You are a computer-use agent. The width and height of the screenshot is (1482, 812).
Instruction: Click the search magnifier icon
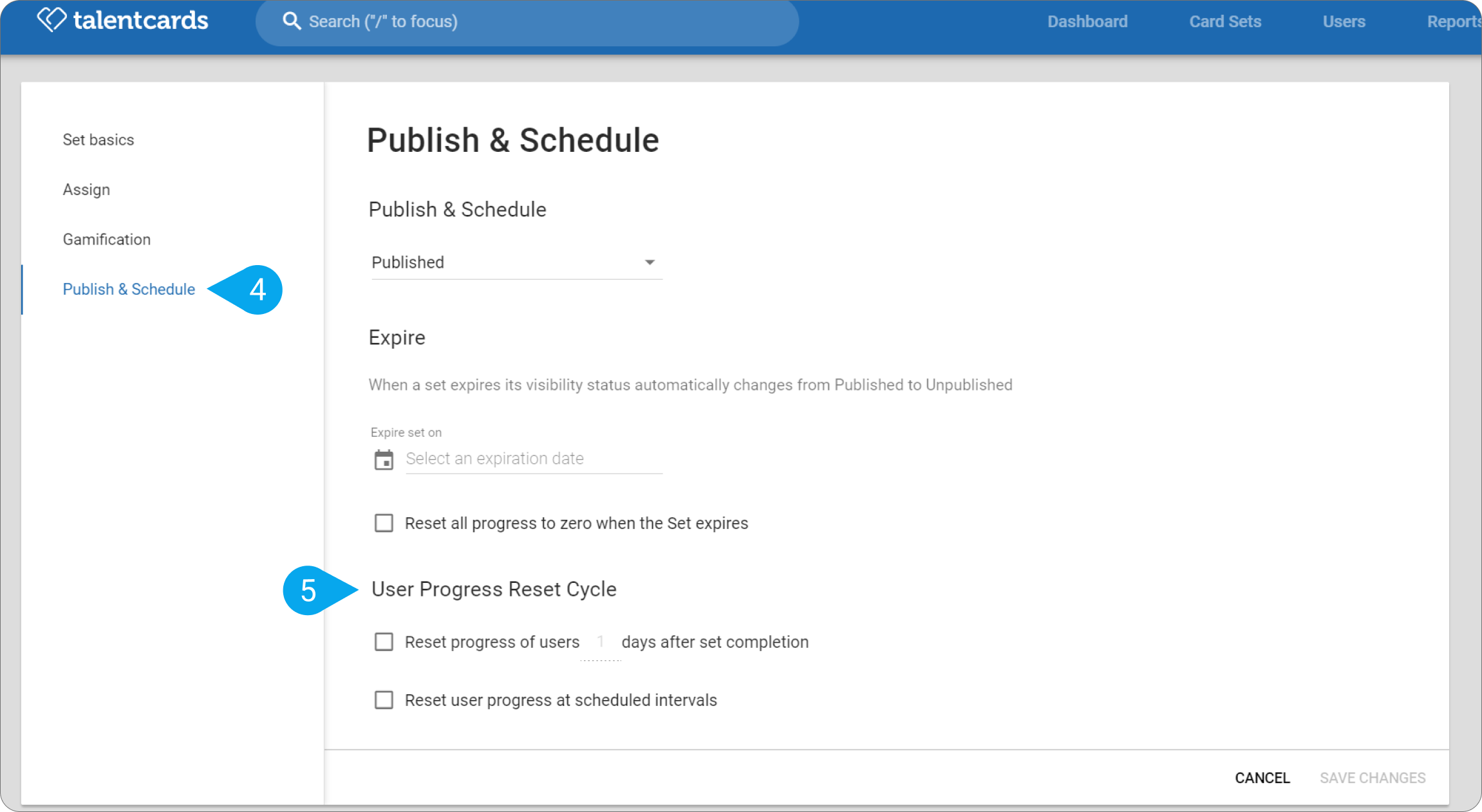click(x=292, y=21)
